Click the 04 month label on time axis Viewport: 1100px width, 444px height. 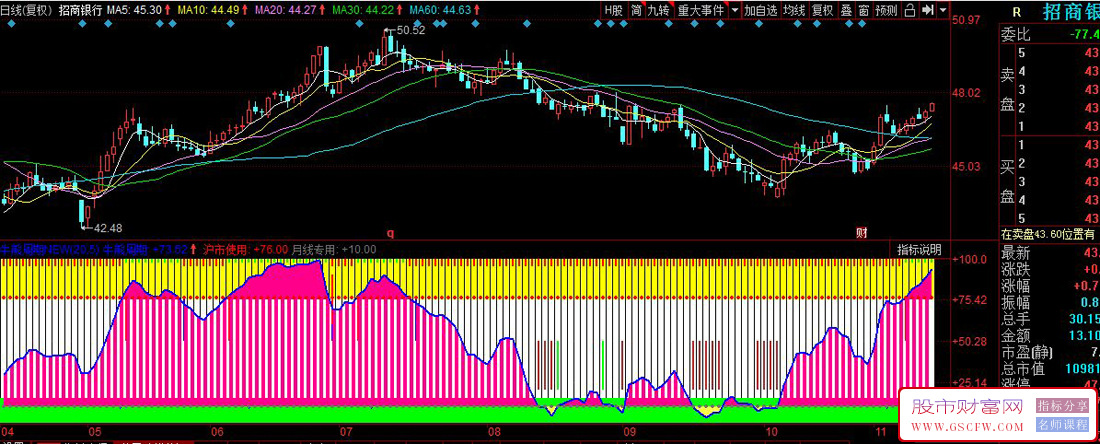[8, 430]
